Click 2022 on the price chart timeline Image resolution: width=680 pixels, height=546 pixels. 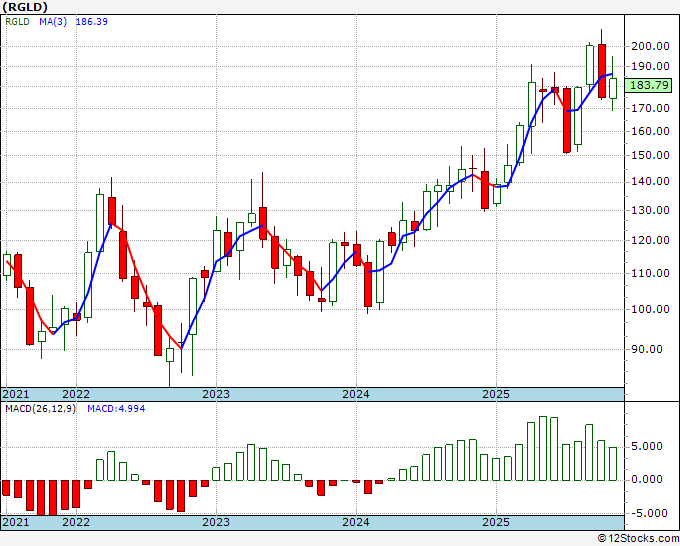(76, 394)
